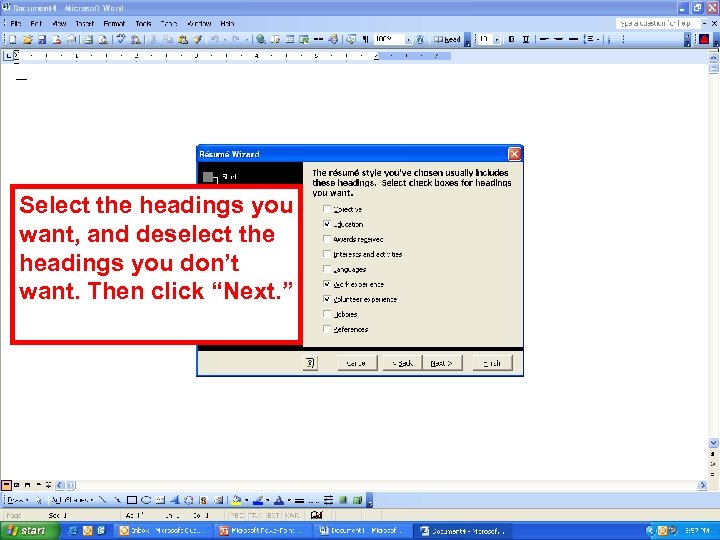Click the Fill Color paint bucket

click(236, 500)
